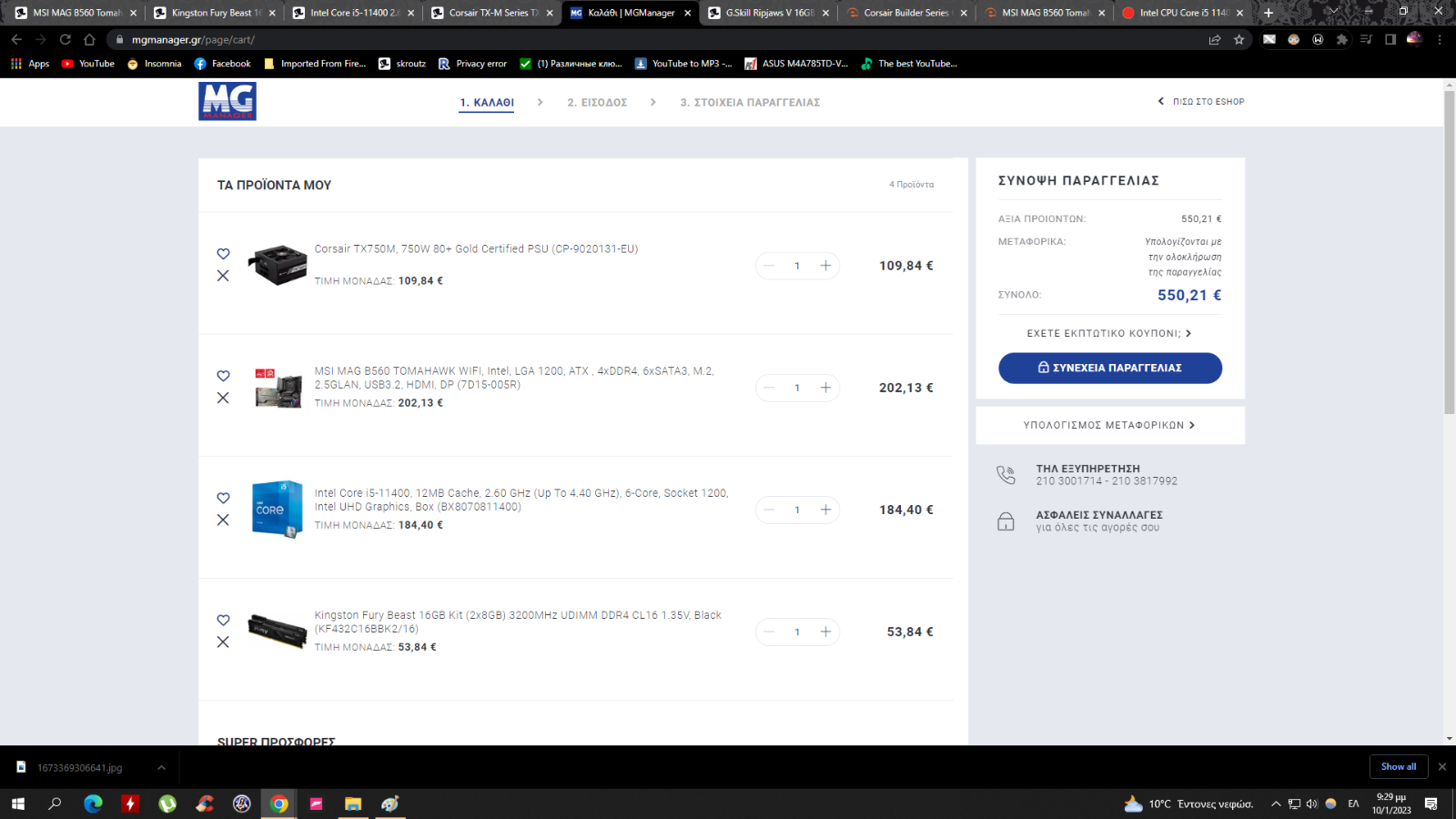Decrease quantity of Corsair TX750M PSU
Screen dimensions: 1456x819
[x=769, y=266]
